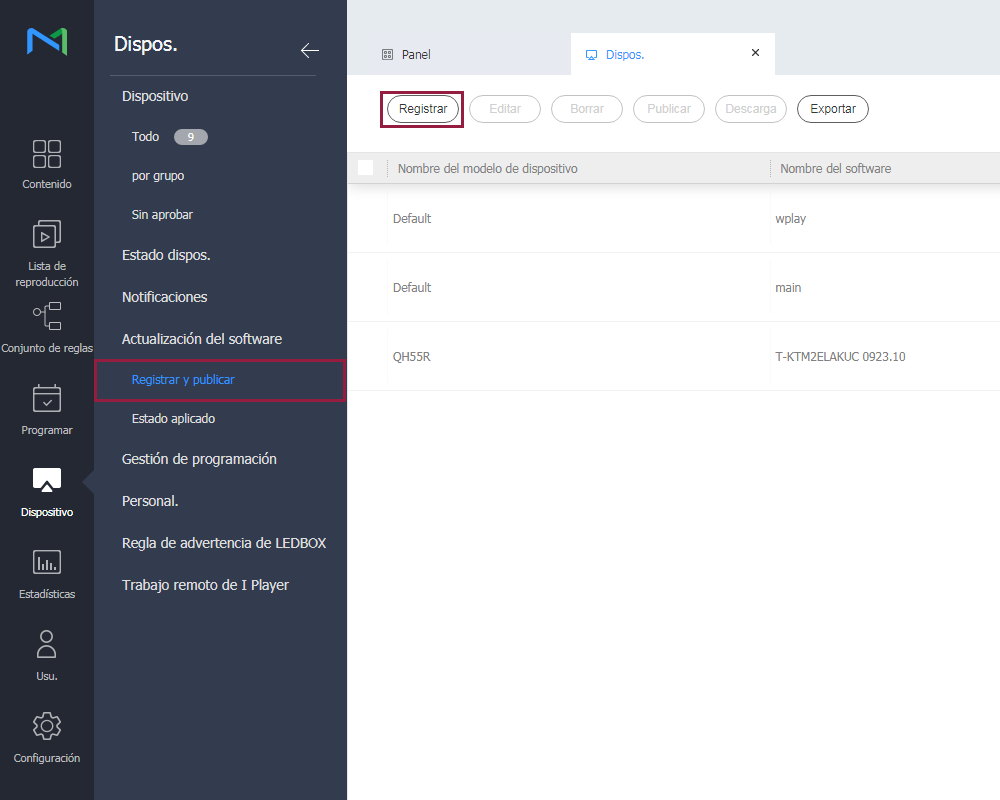The width and height of the screenshot is (1000, 800).
Task: Close the Dispos. tab
Action: pos(755,53)
